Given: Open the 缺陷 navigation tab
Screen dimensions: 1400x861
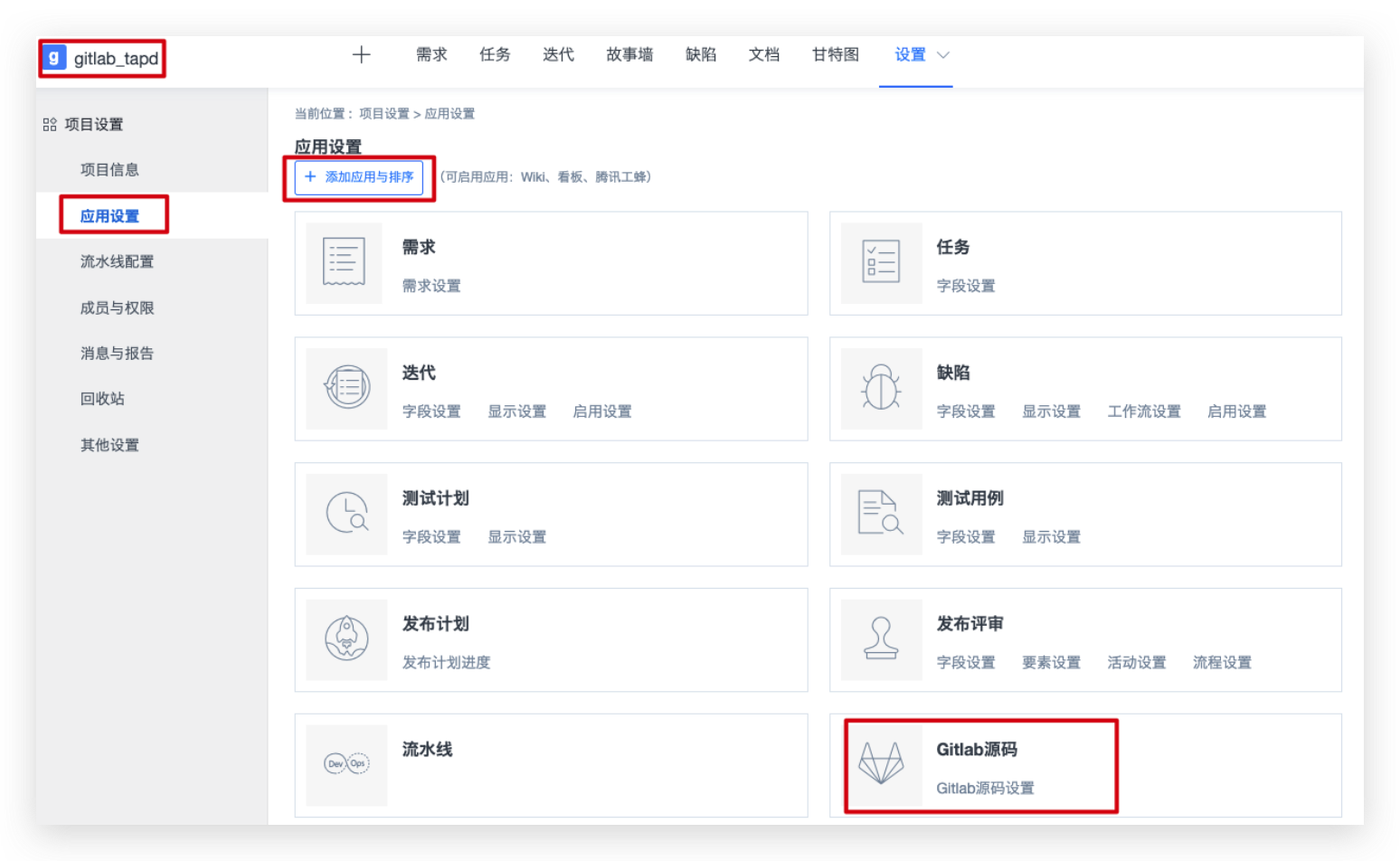Looking at the screenshot, I should pos(701,55).
